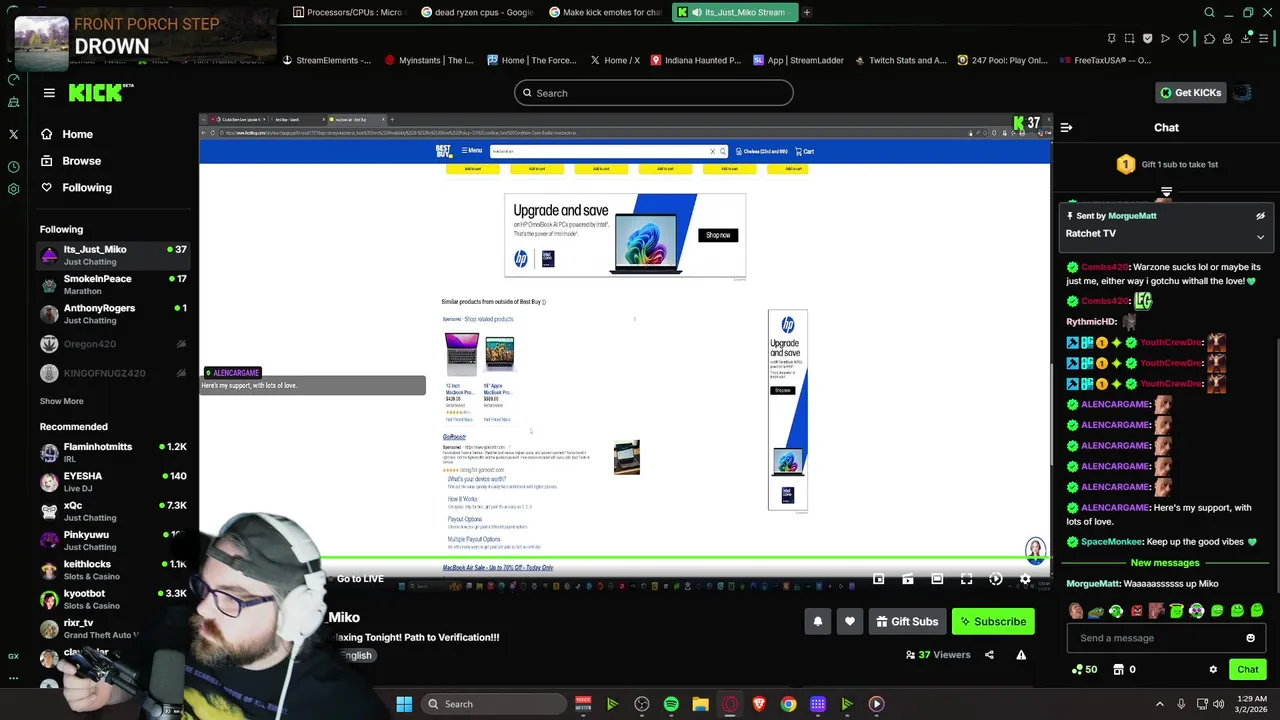Viewport: 1280px width, 720px height.
Task: Click the taskbar Search box
Action: (x=494, y=704)
